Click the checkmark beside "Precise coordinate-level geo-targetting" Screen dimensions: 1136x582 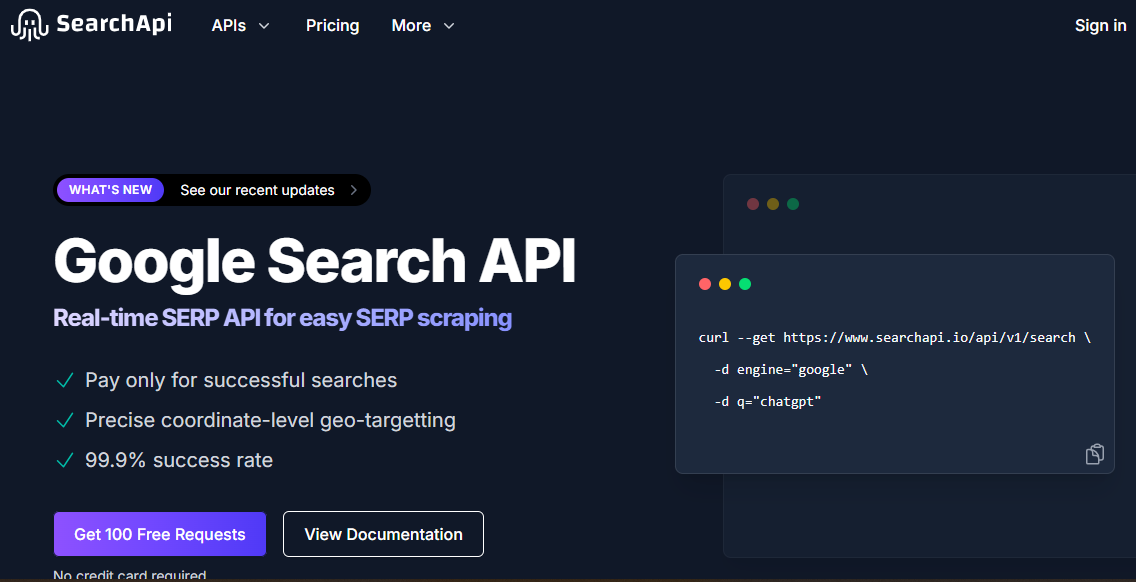(65, 421)
